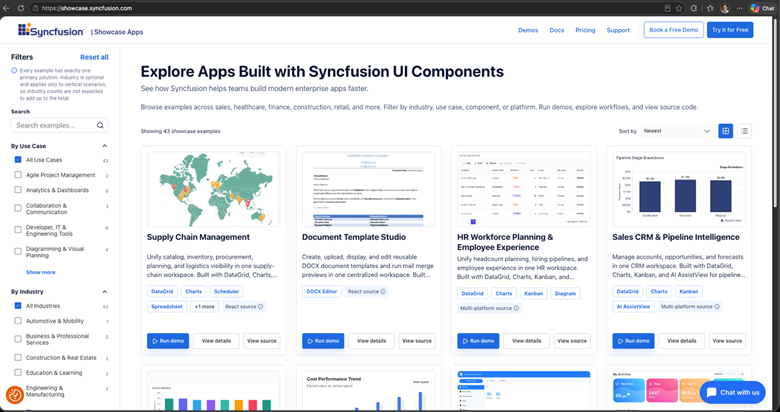This screenshot has height=412, width=780.
Task: Open the favorites list icon
Action: pyautogui.click(x=710, y=8)
